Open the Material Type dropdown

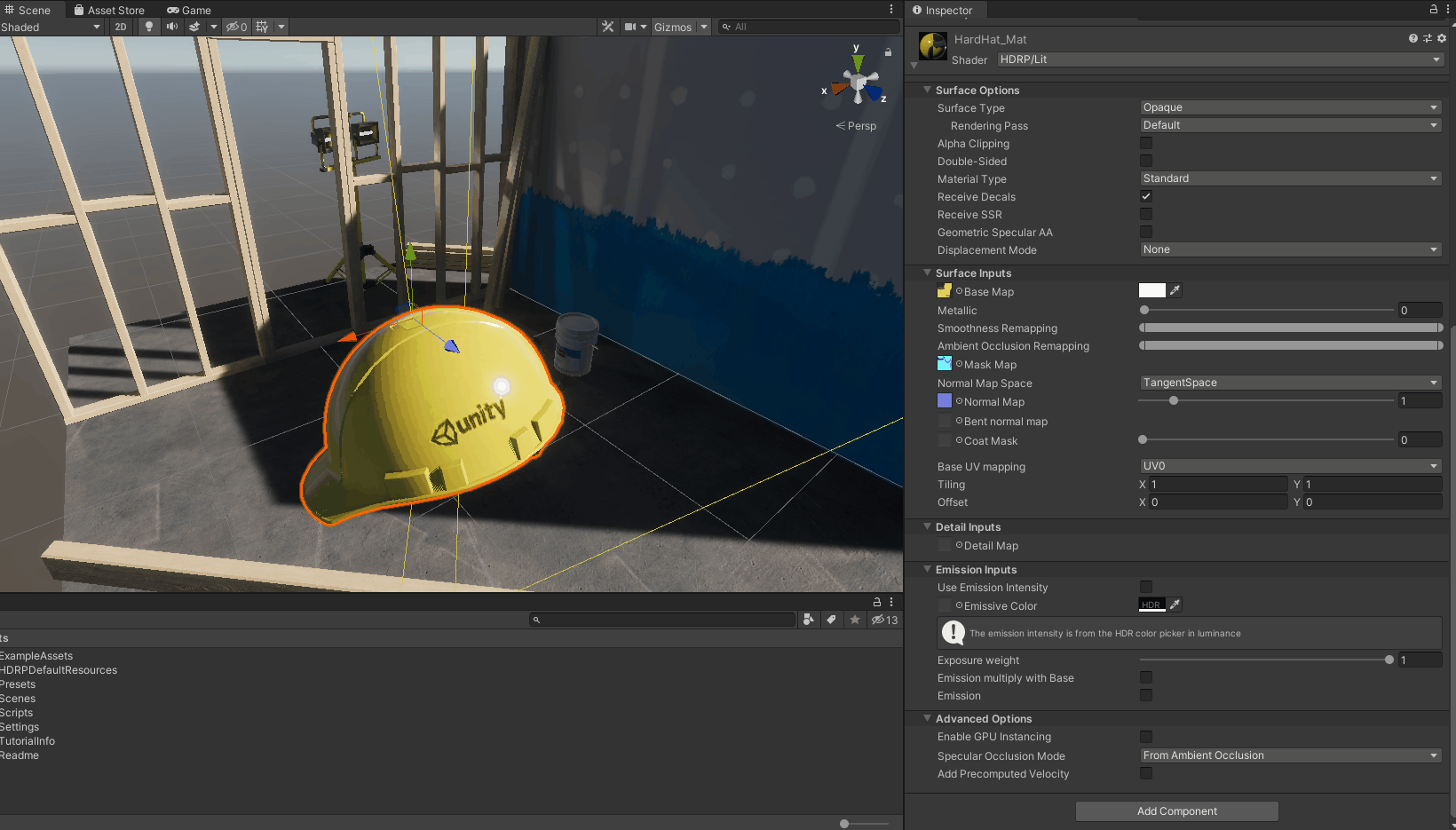(x=1290, y=178)
